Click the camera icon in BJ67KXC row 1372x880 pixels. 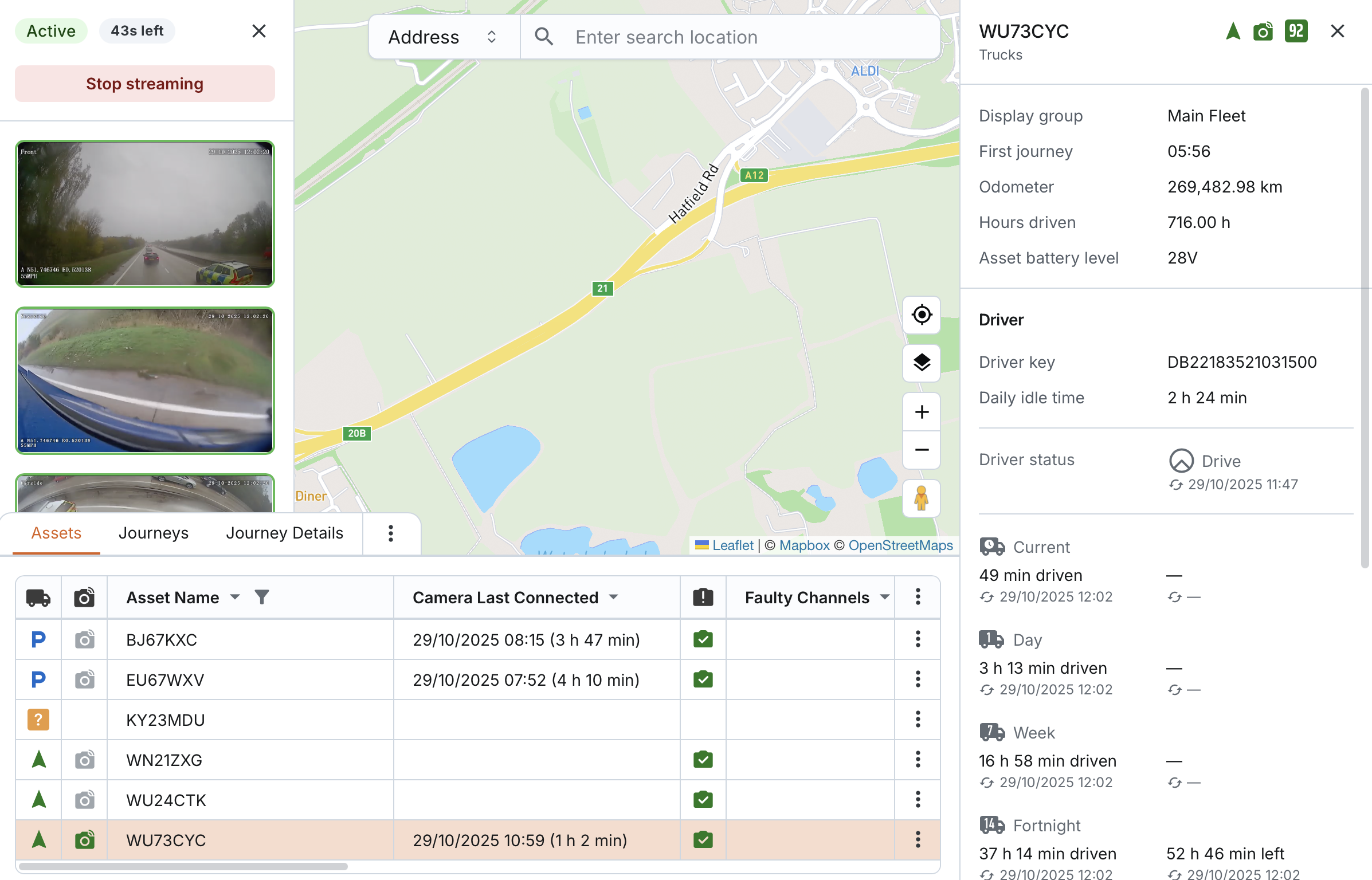point(84,639)
